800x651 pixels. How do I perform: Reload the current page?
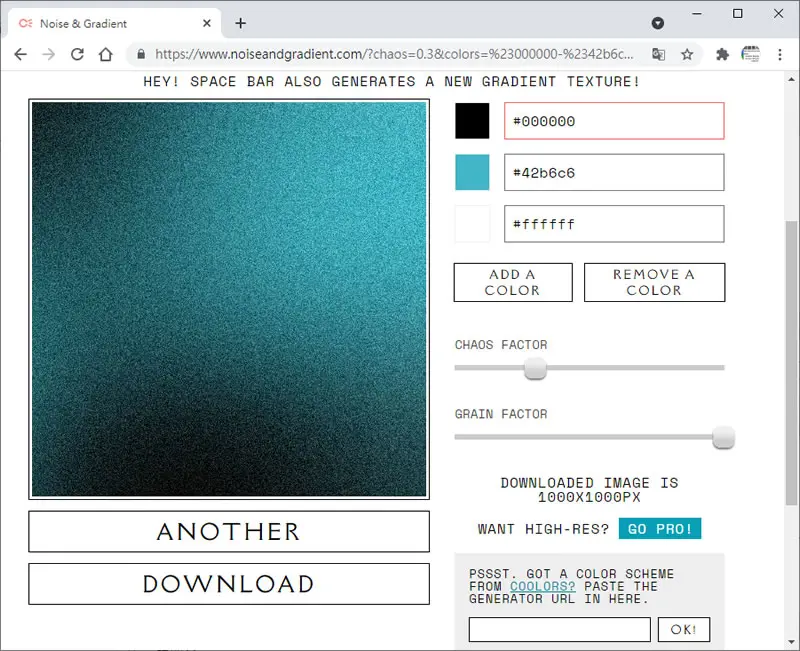point(77,54)
